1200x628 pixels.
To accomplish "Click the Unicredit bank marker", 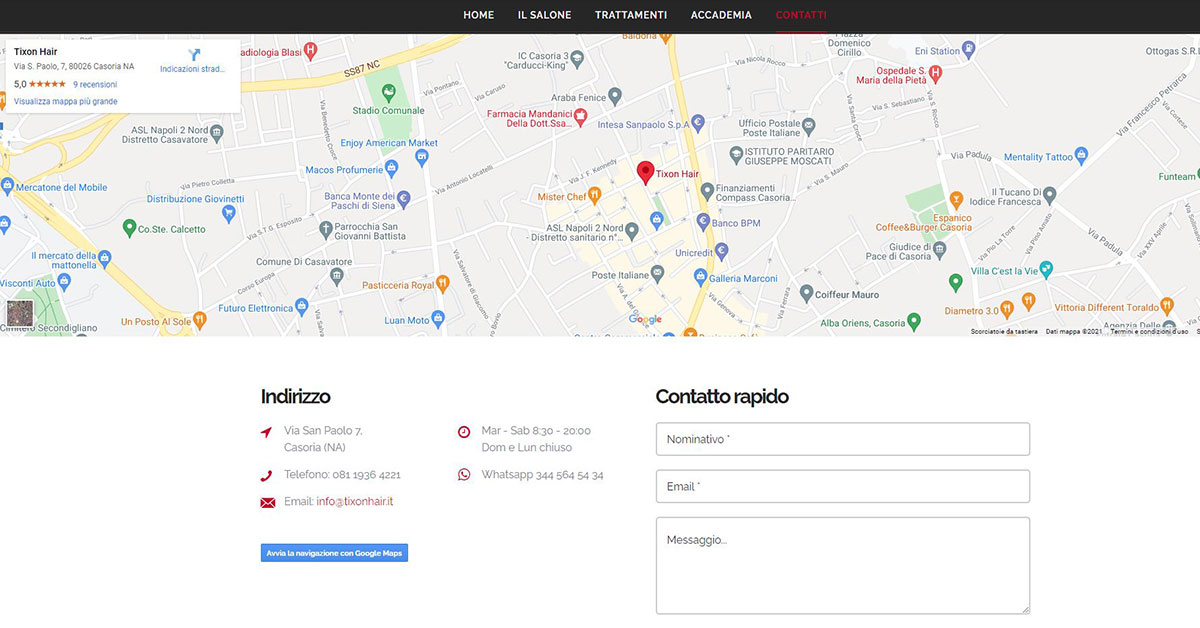I will (x=721, y=253).
